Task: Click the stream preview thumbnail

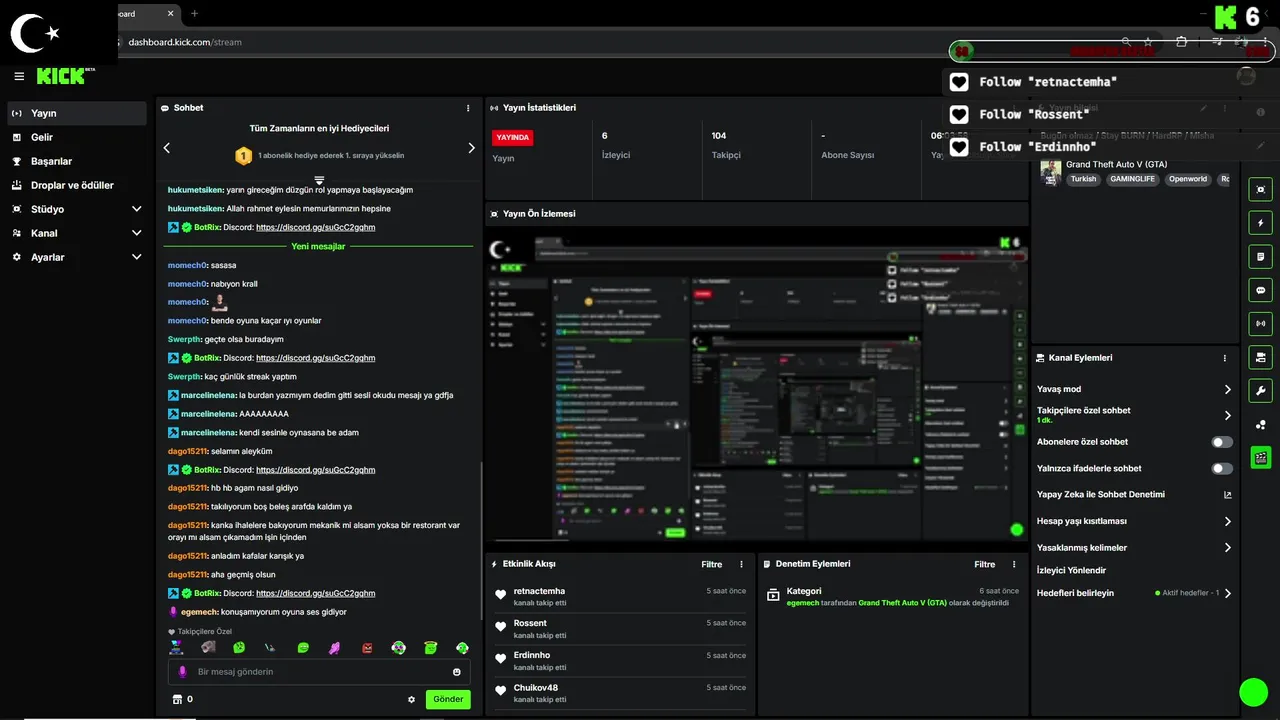Action: click(x=757, y=388)
